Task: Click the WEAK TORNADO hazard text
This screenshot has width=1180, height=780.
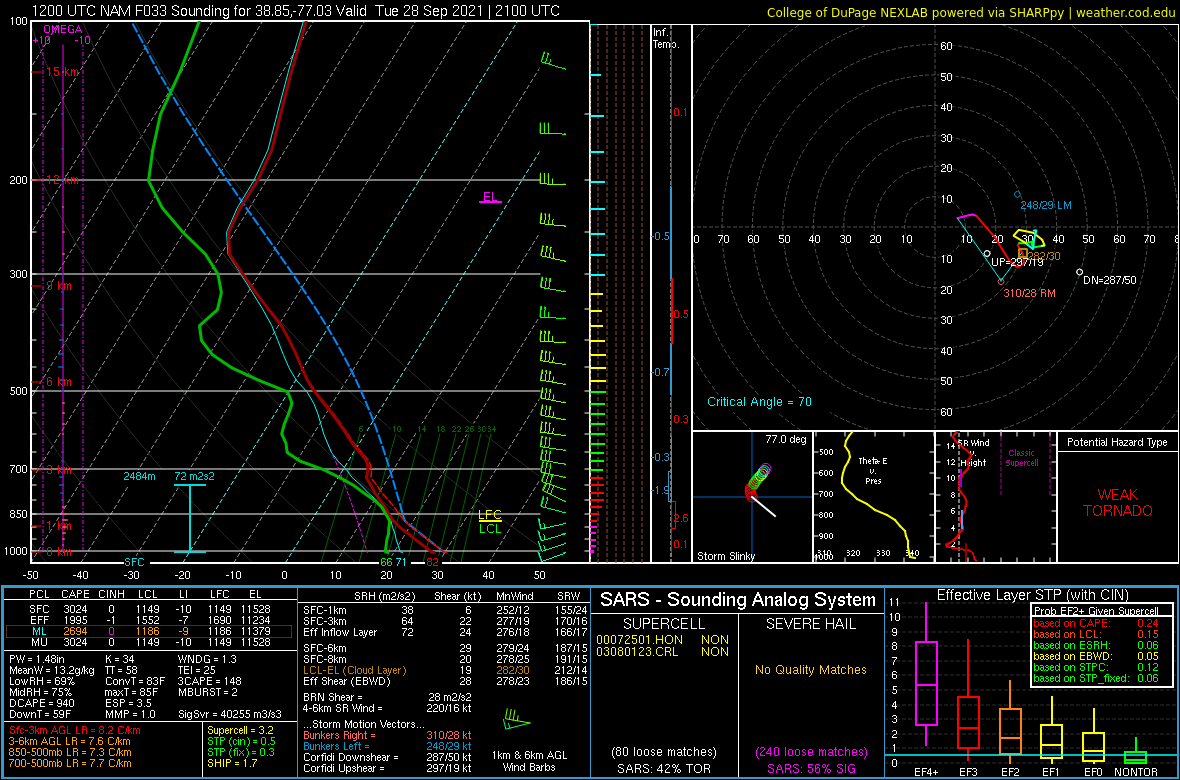Action: [x=1117, y=503]
